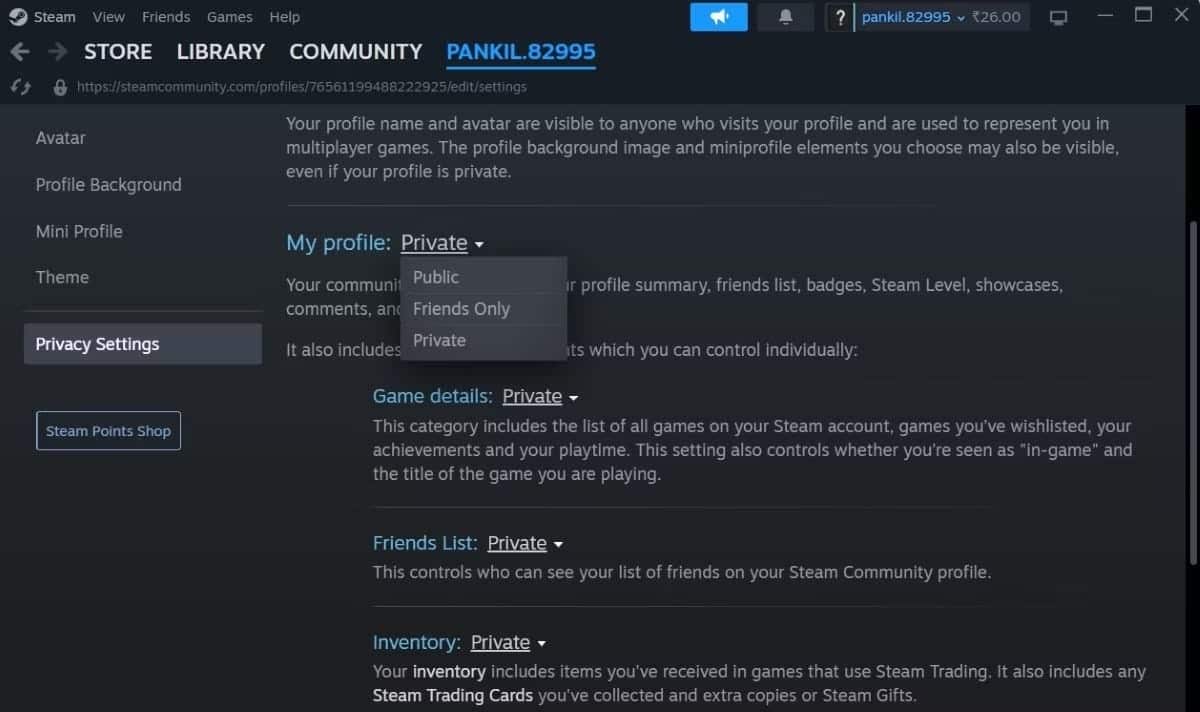Open the announcements megaphone button
This screenshot has height=712, width=1200.
pyautogui.click(x=718, y=17)
